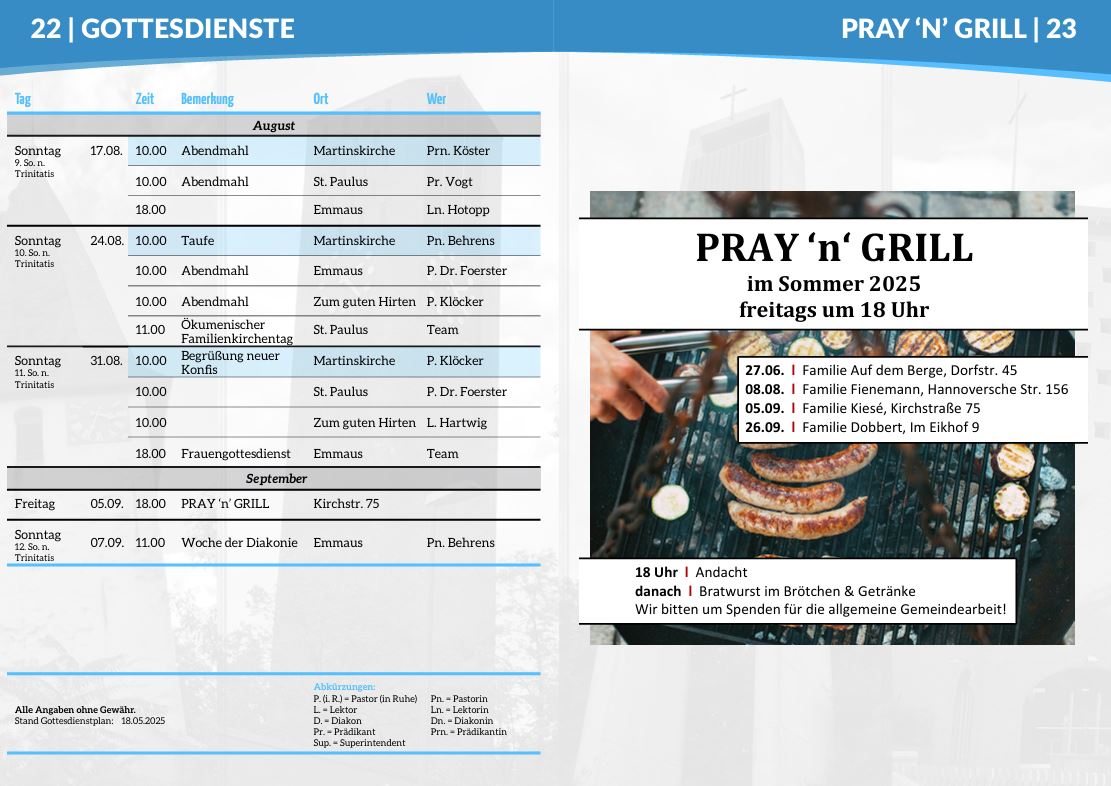Select the 'Tag' column heading
Viewport: 1111px width, 786px height.
pos(23,99)
